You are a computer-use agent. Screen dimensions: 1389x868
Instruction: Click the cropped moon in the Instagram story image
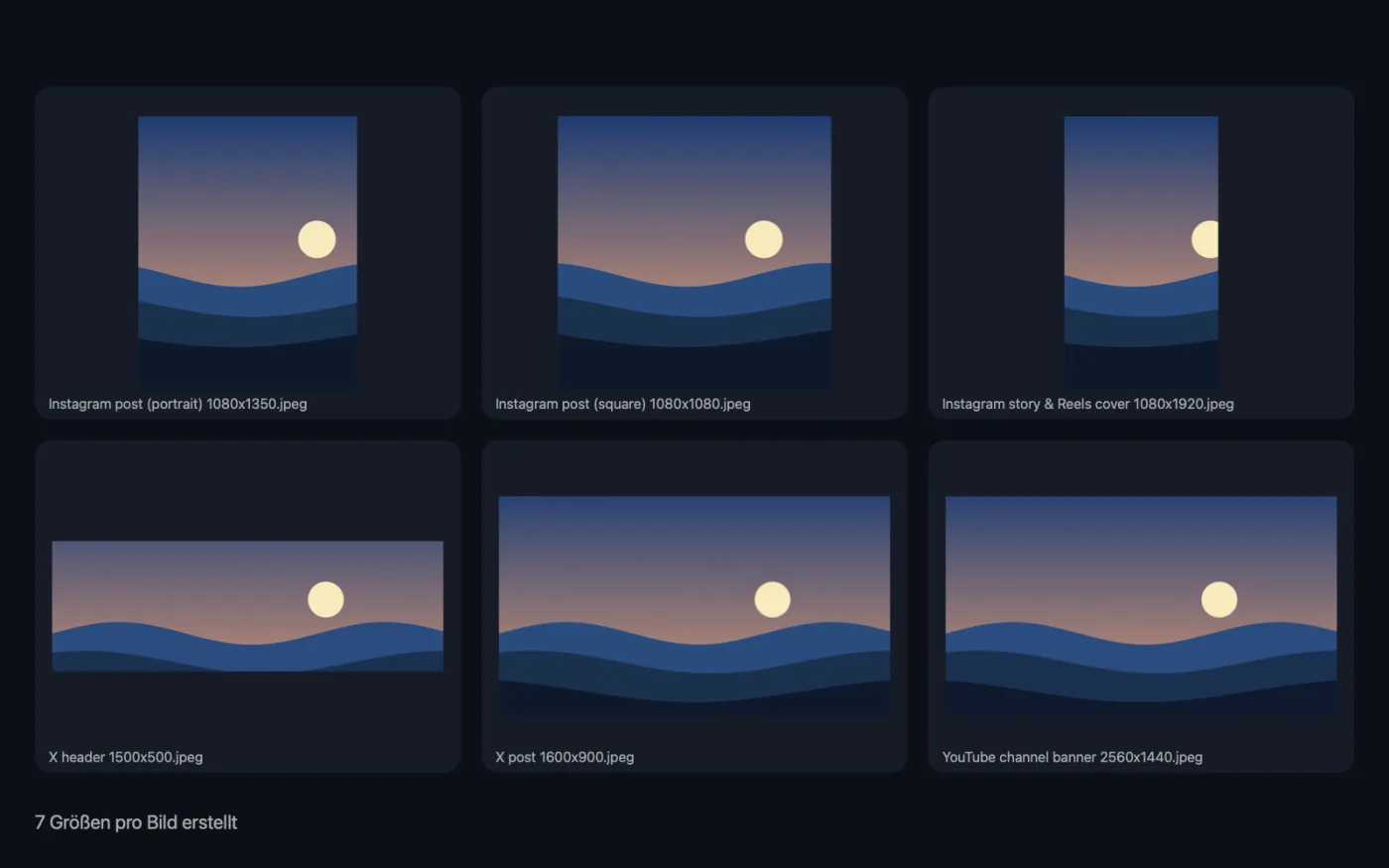coord(1205,239)
